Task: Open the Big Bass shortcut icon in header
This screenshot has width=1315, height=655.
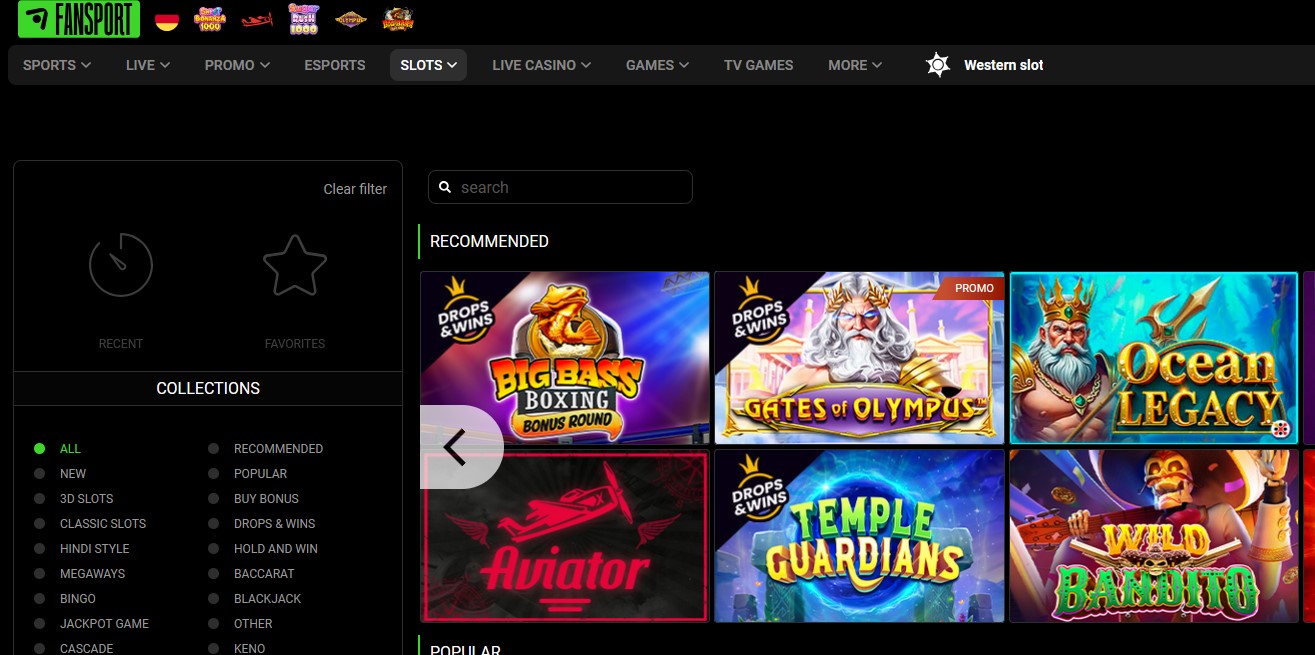Action: coord(398,19)
